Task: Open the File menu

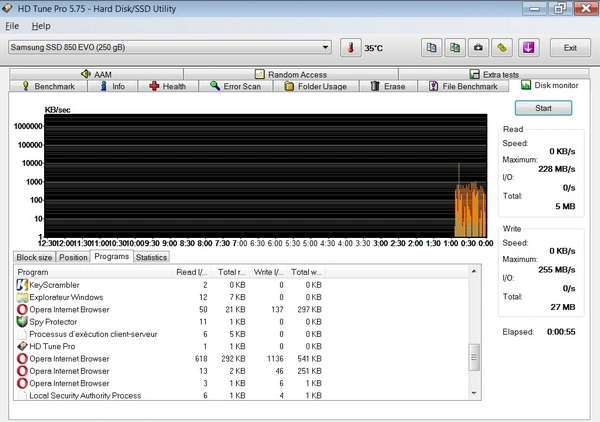Action: tap(12, 25)
